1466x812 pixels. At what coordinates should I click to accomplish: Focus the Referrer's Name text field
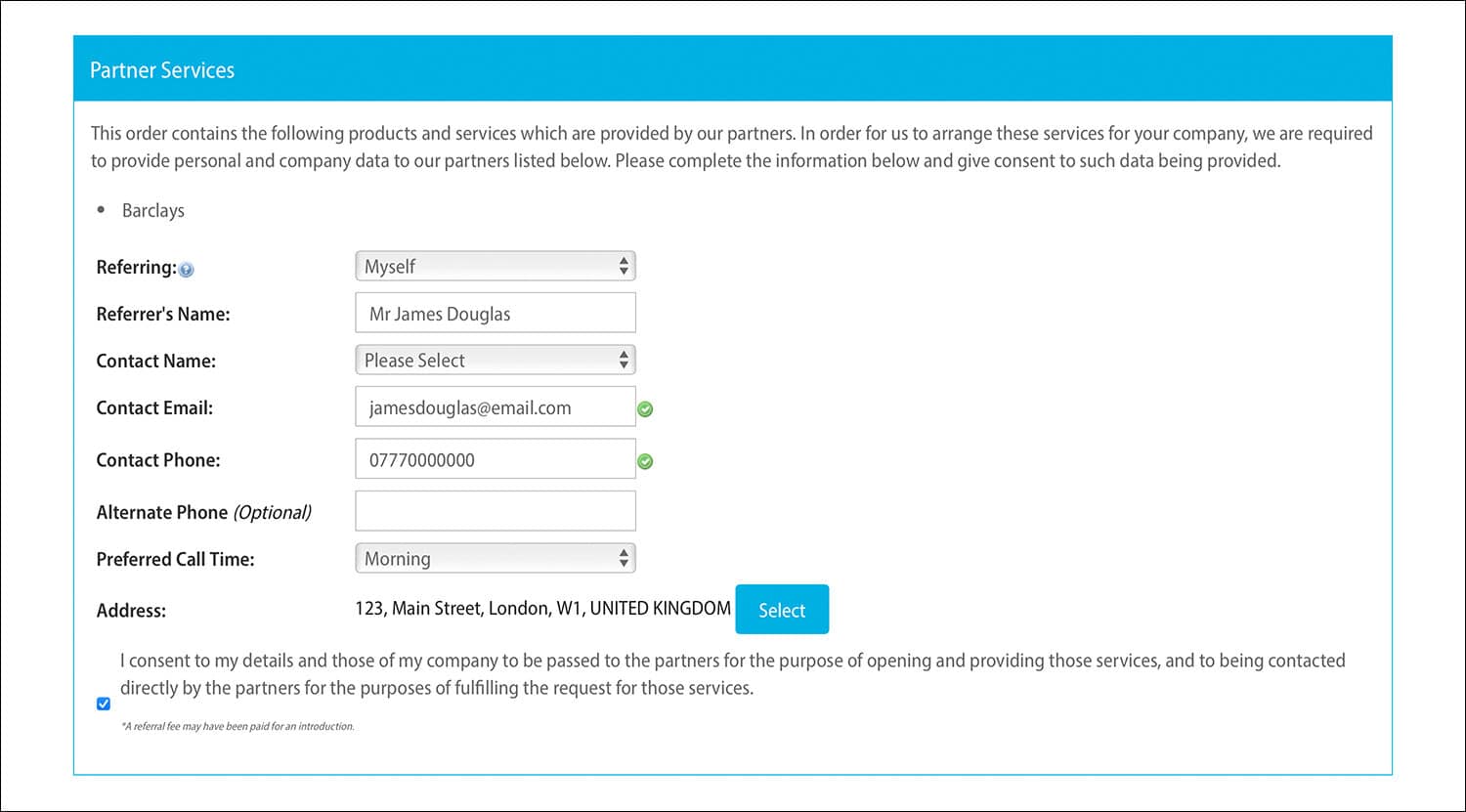tap(495, 314)
